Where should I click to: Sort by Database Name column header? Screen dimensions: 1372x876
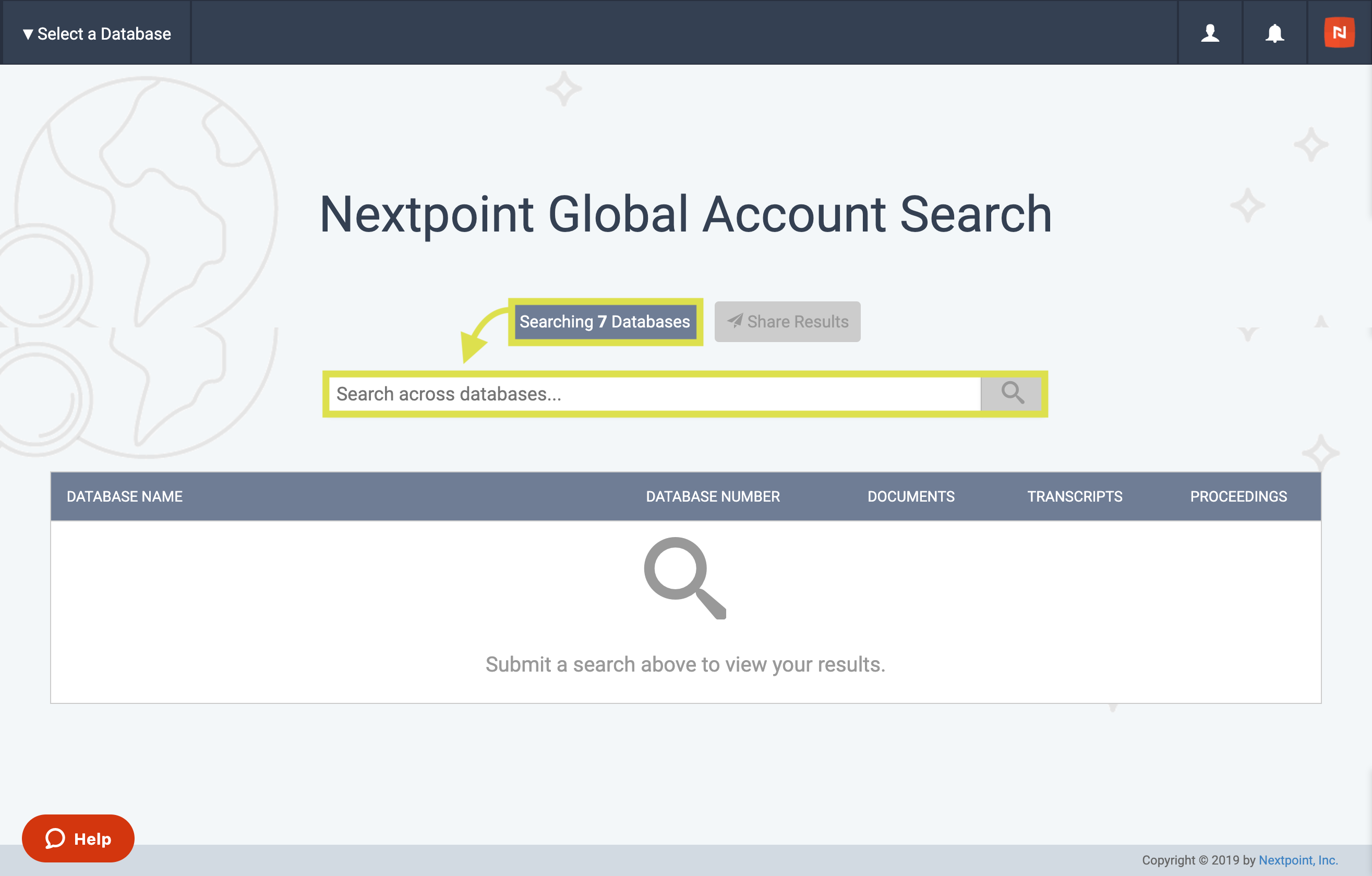[x=124, y=496]
